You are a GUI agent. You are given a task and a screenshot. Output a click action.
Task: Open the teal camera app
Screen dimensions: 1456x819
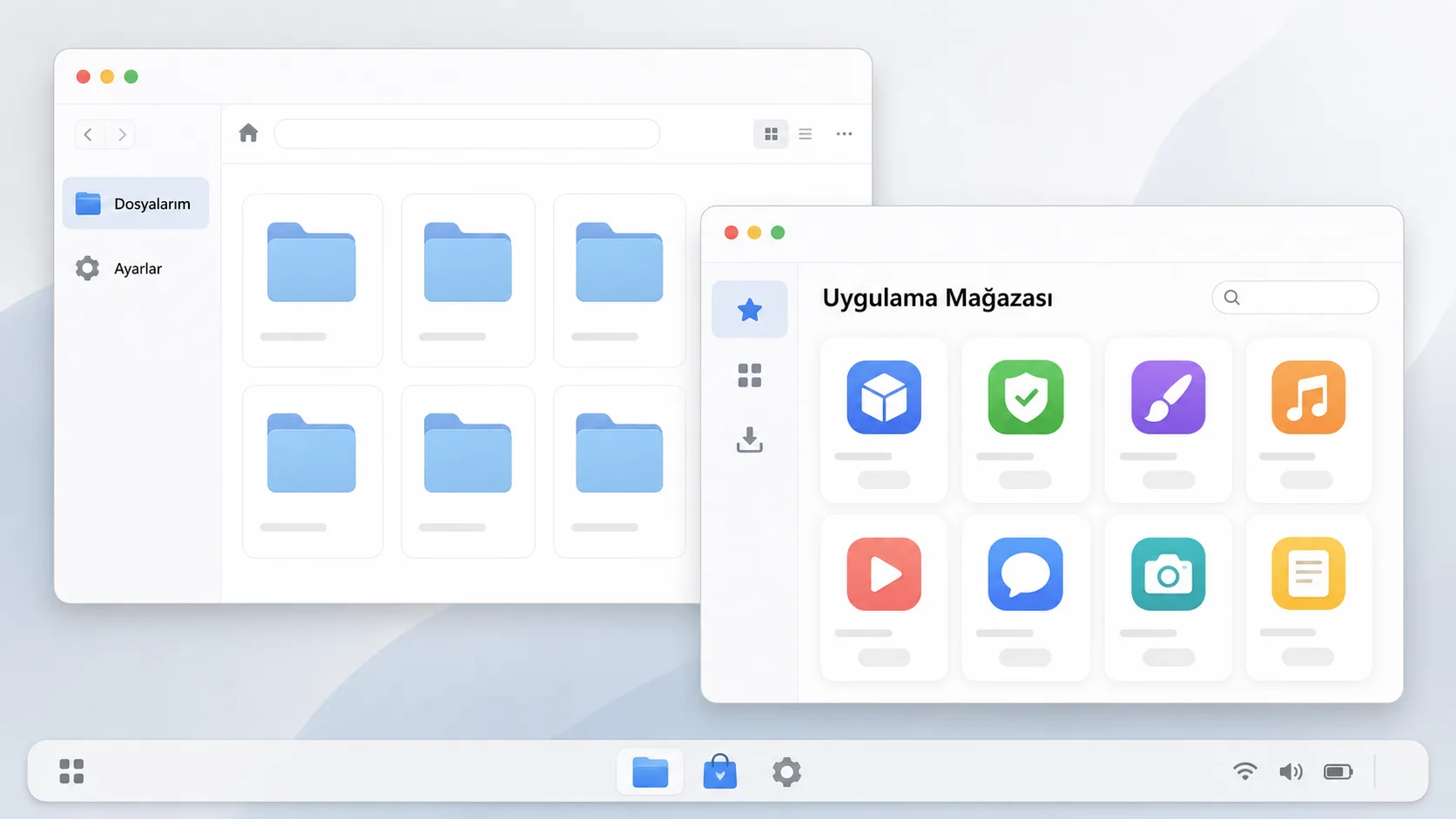[x=1168, y=574]
